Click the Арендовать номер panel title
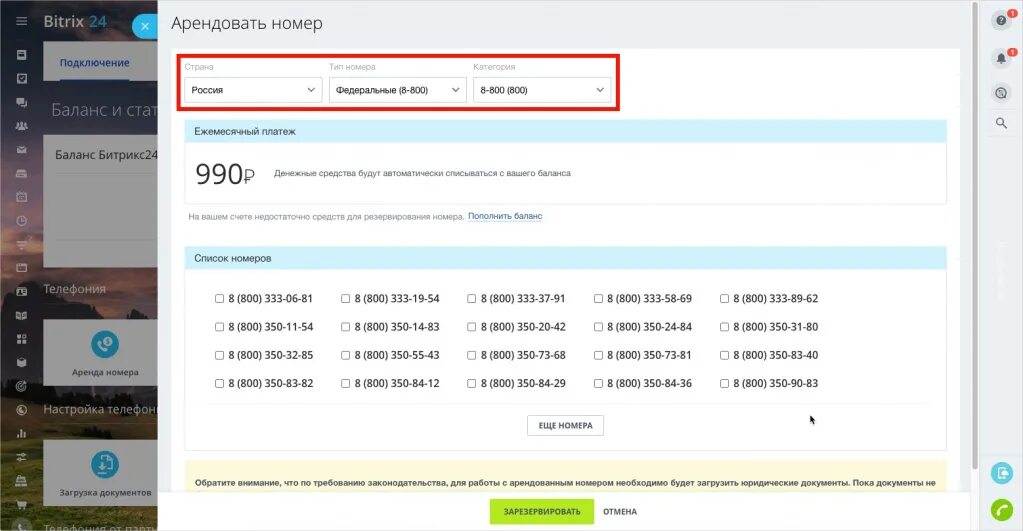The height and width of the screenshot is (531, 1023). tap(247, 23)
